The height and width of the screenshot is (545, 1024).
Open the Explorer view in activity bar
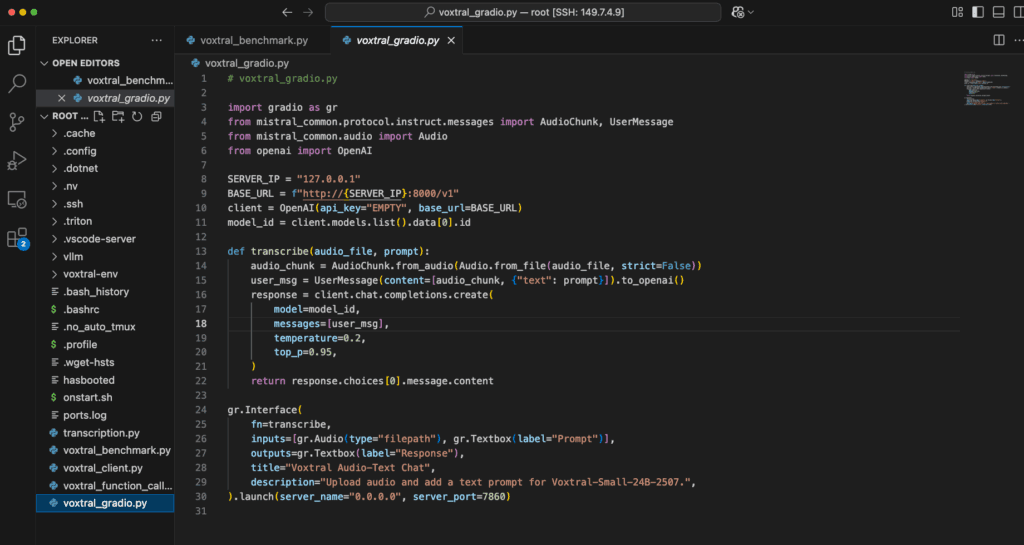click(17, 45)
